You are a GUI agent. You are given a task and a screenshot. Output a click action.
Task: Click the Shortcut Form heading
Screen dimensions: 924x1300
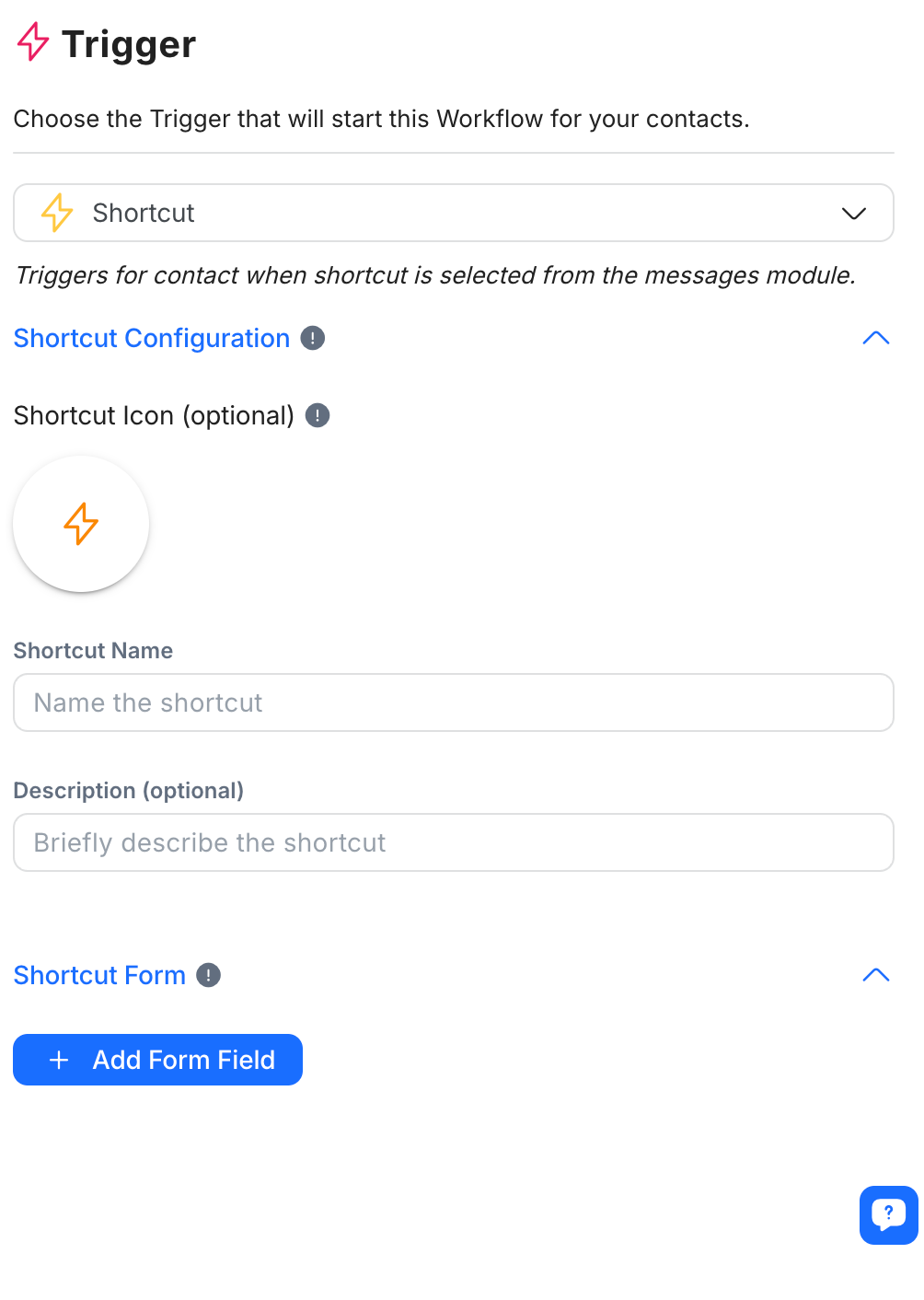99,975
